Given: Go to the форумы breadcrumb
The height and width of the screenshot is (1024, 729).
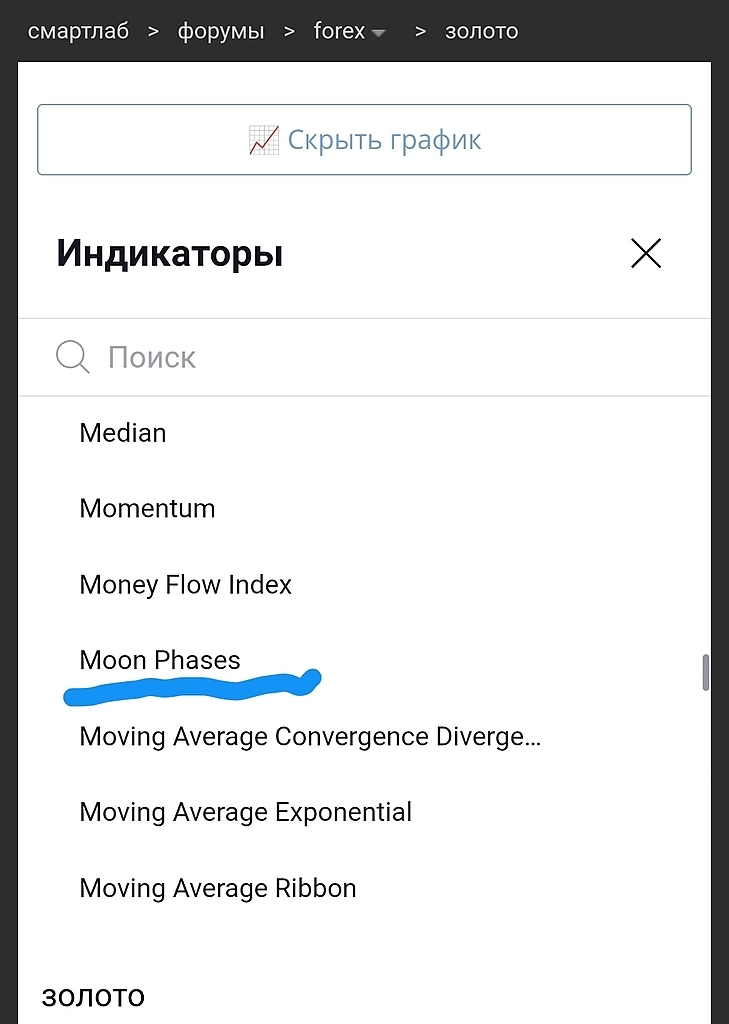Looking at the screenshot, I should click(x=221, y=31).
